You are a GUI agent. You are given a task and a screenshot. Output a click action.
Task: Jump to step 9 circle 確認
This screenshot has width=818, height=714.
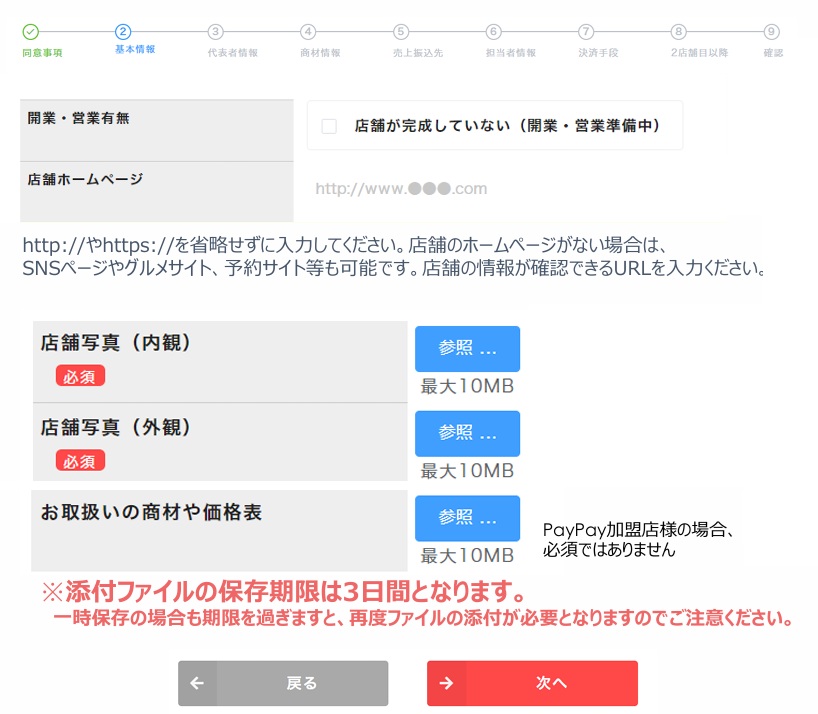click(771, 32)
